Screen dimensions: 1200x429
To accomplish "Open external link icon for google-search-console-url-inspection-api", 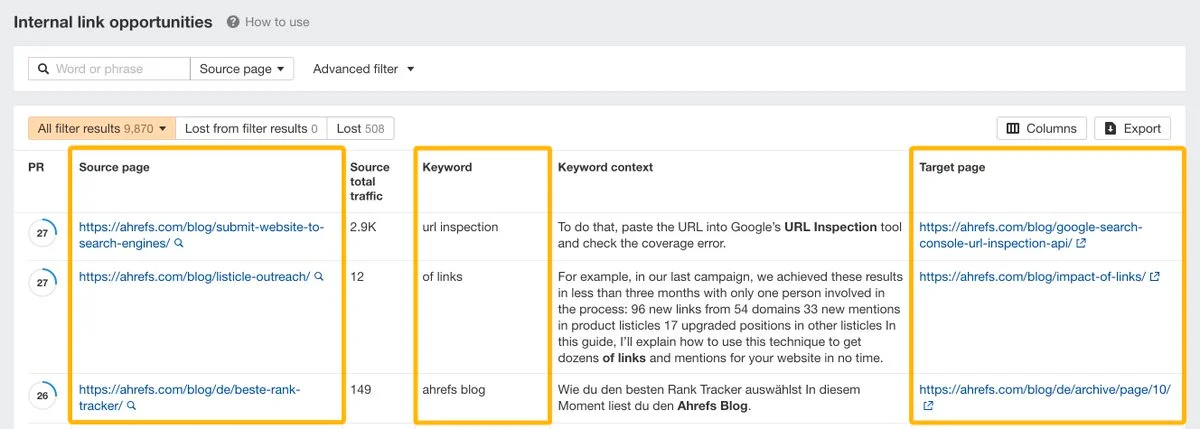I will (x=1082, y=243).
